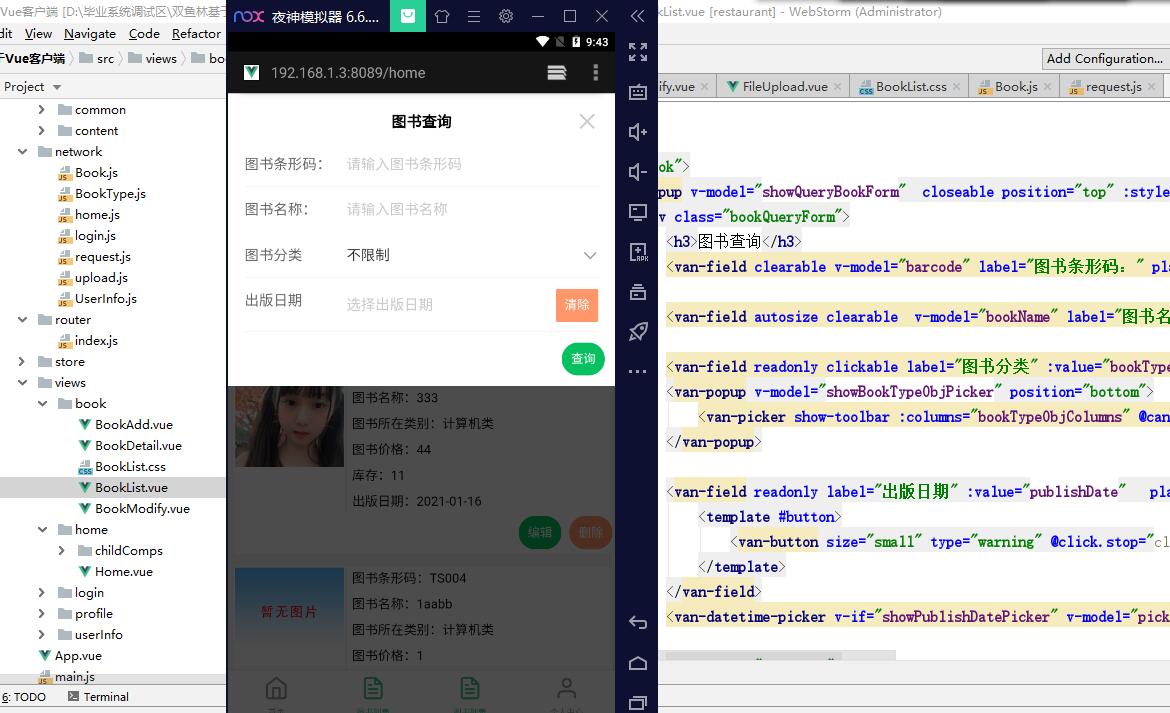The width and height of the screenshot is (1170, 713).
Task: Click book photo thumbnail in list
Action: point(290,427)
